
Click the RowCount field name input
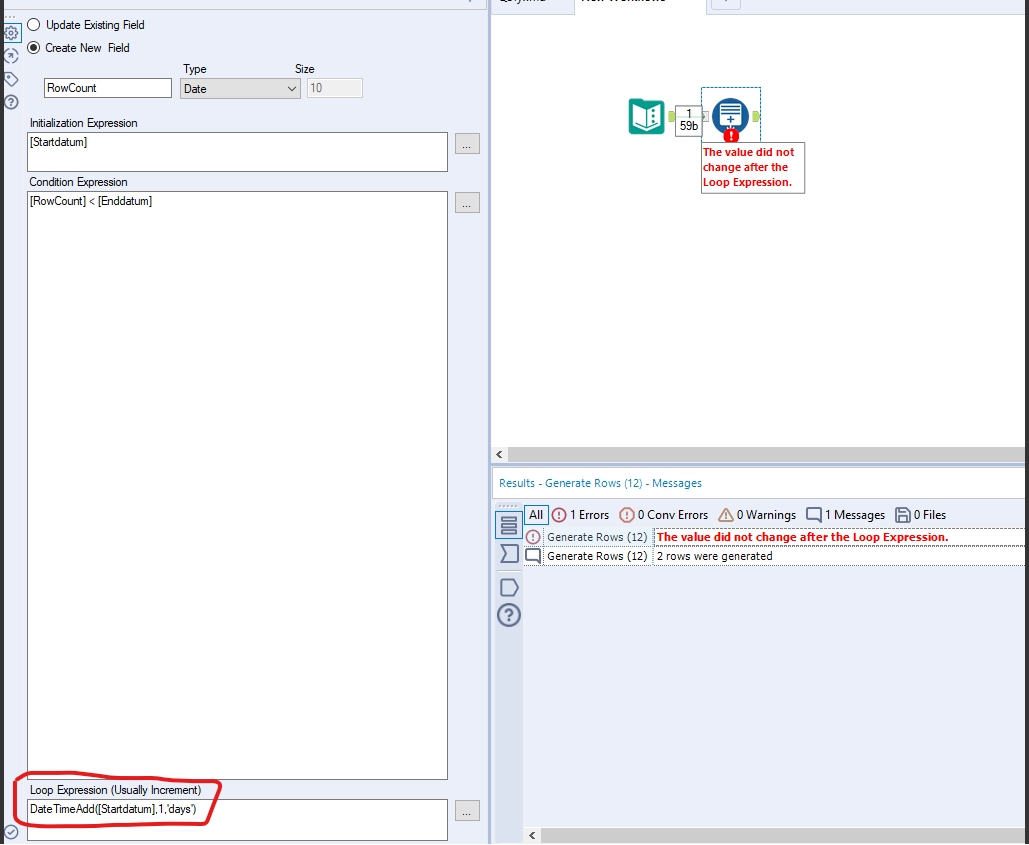[107, 87]
